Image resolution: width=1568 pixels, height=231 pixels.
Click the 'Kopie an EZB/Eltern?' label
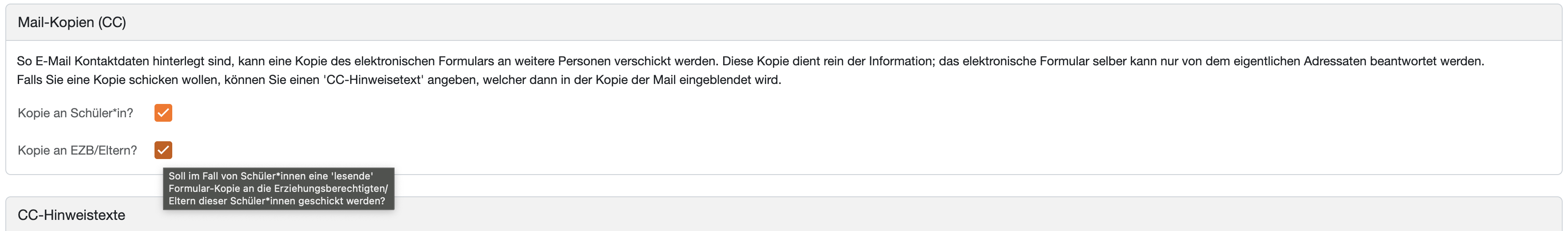(x=77, y=151)
